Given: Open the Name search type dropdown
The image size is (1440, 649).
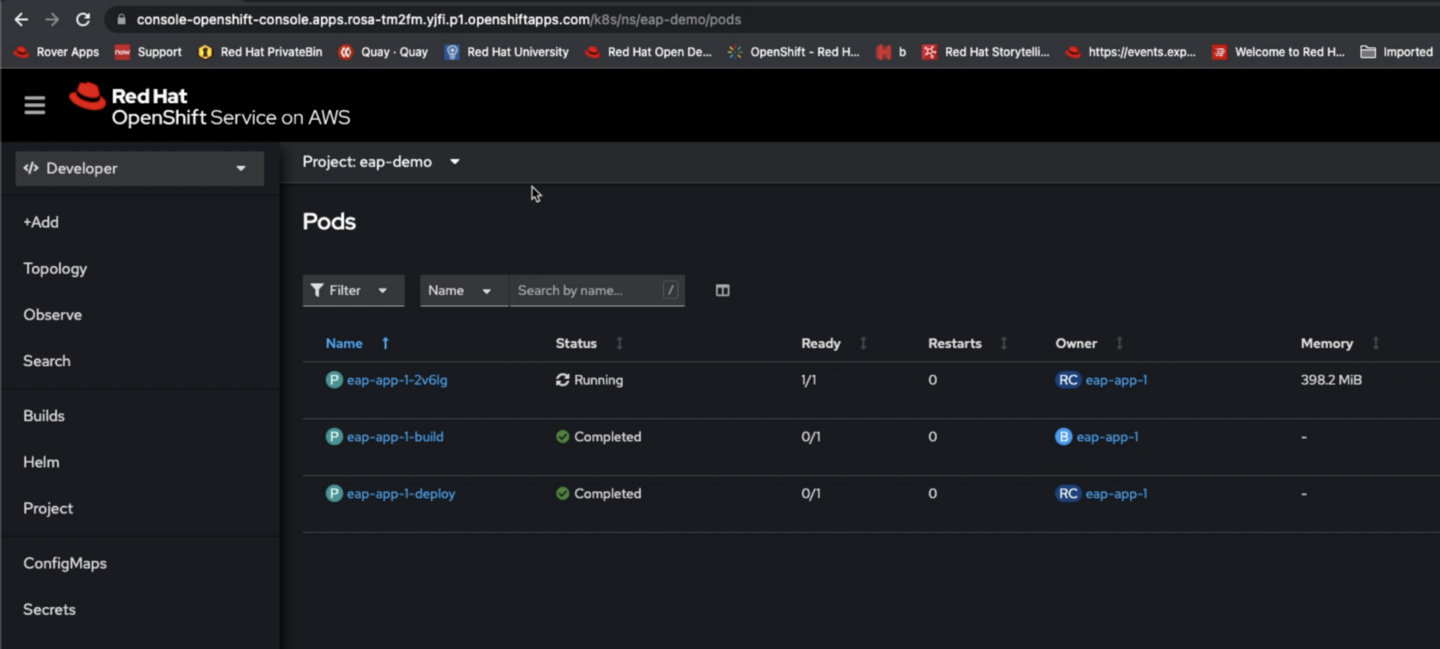Looking at the screenshot, I should [x=462, y=291].
